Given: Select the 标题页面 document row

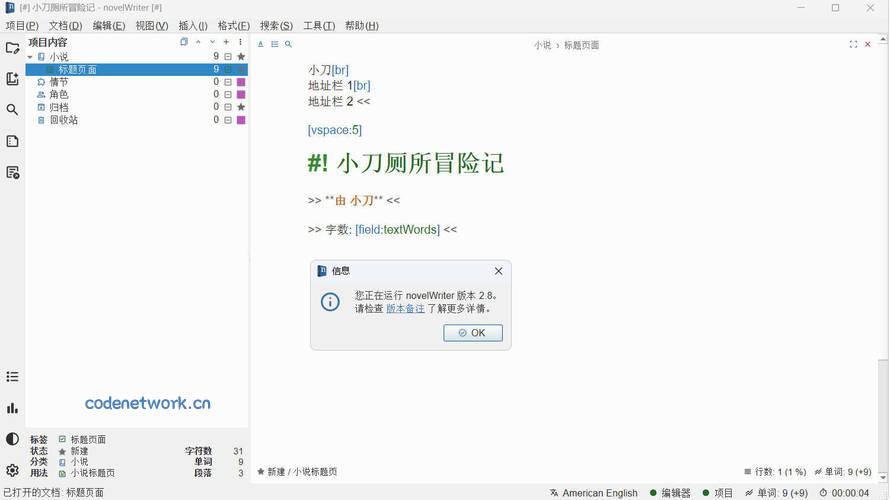Looking at the screenshot, I should click(137, 69).
